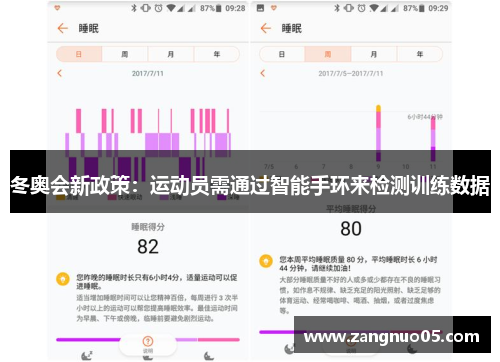Tap the Wi-Fi icon in left status bar
Screen dimensions: 500x362
[171, 8]
